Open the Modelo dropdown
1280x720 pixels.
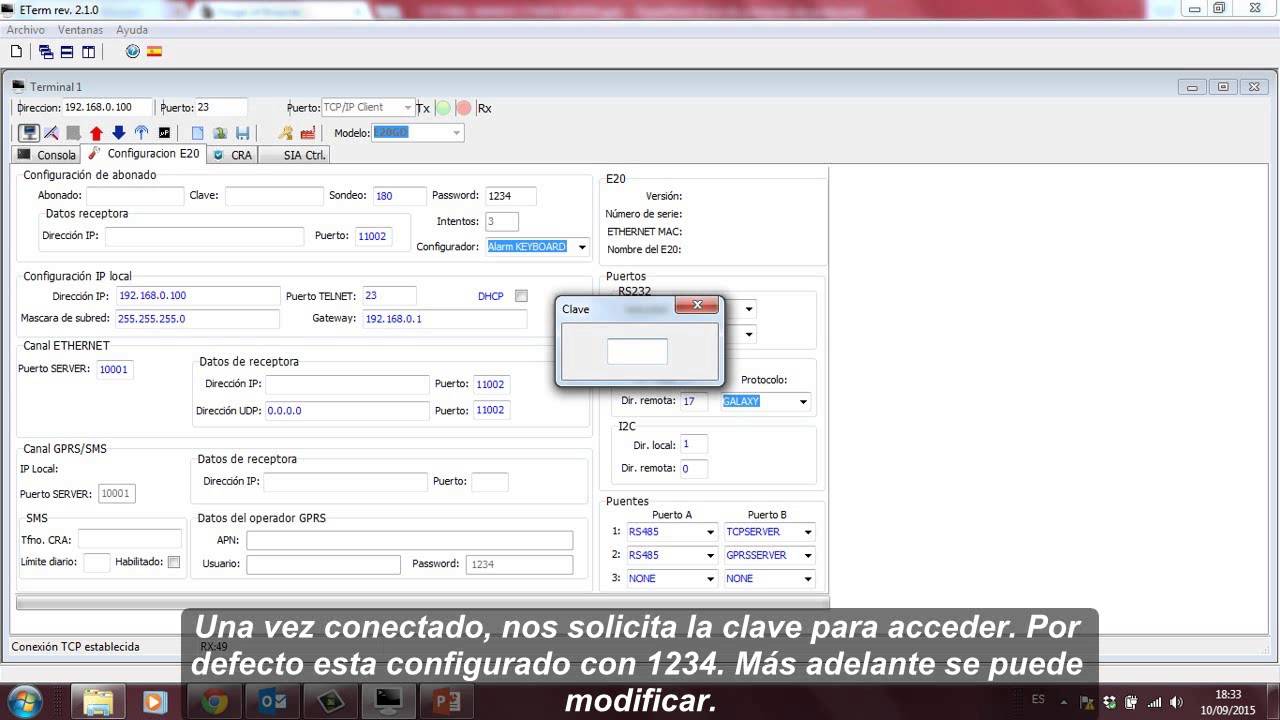457,133
